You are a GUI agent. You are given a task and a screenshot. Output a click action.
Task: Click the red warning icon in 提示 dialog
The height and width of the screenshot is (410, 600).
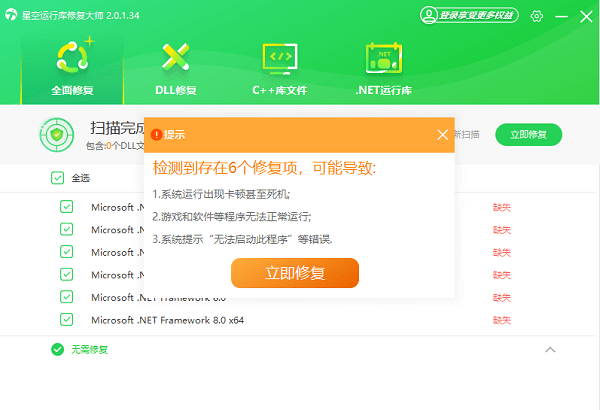pos(156,134)
